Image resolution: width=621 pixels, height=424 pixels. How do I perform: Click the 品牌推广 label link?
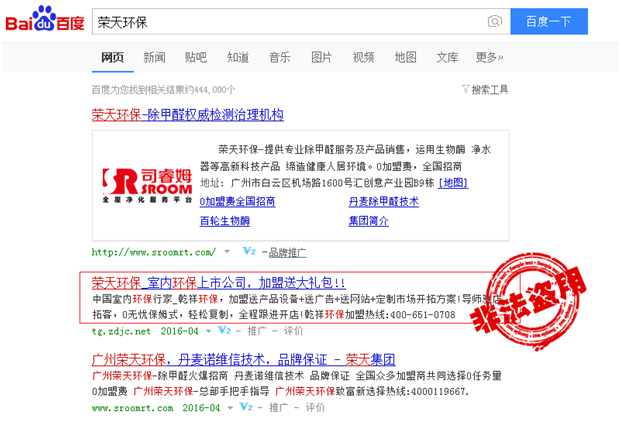pyautogui.click(x=288, y=253)
